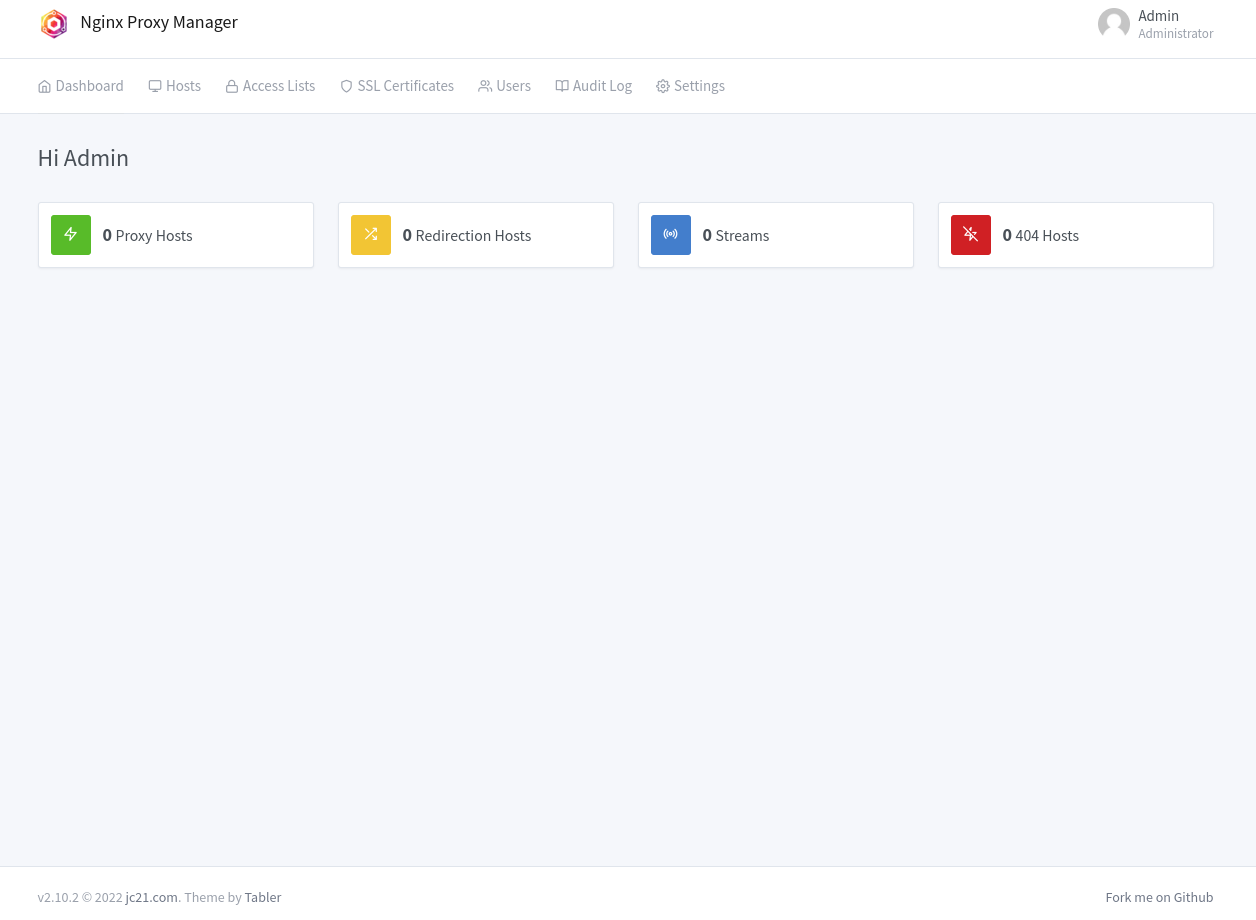Click the Settings gear icon
The height and width of the screenshot is (920, 1256).
[662, 87]
